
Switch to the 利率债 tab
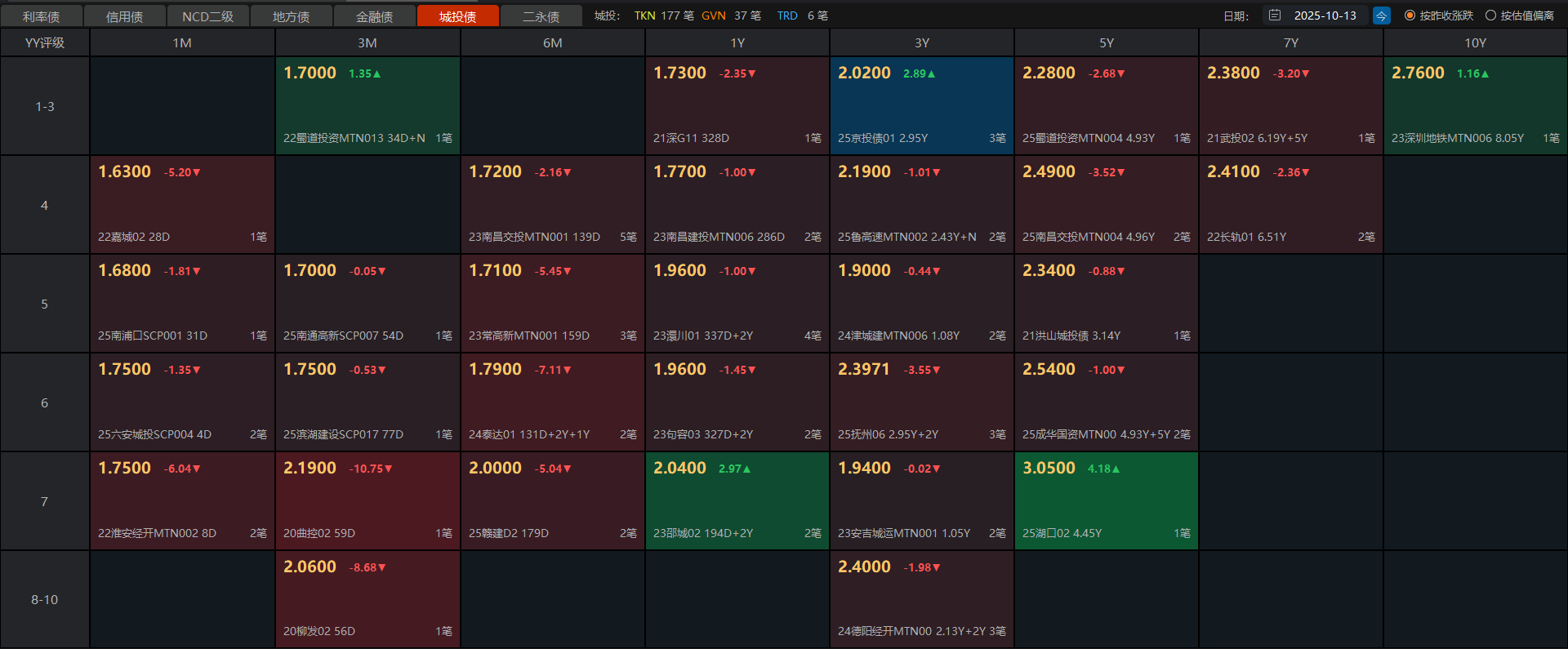[x=42, y=16]
